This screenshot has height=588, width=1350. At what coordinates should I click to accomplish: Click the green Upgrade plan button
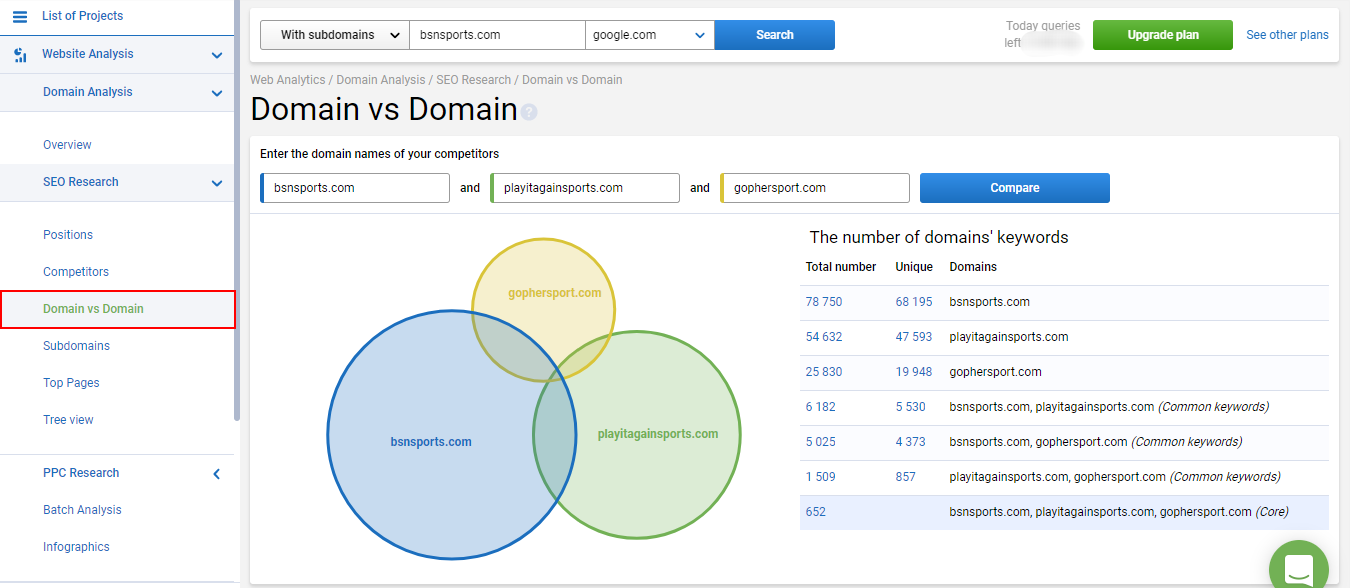(1163, 35)
